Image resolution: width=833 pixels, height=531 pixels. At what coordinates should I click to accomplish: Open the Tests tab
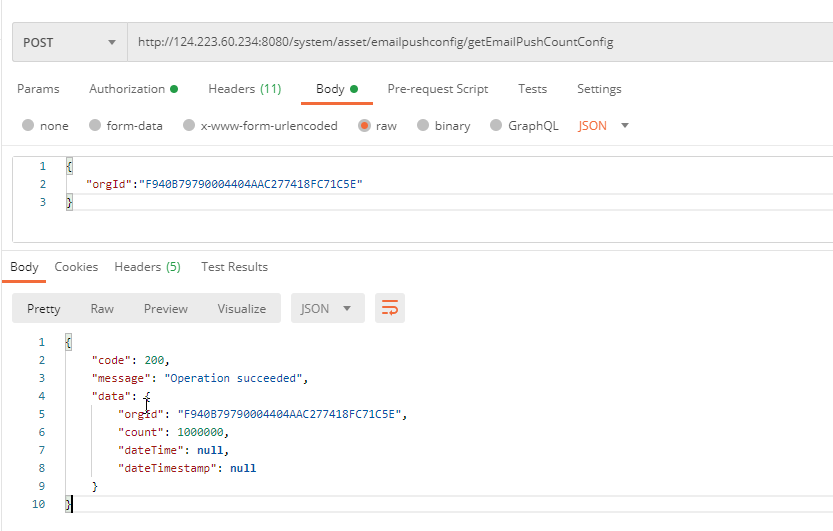(x=532, y=89)
